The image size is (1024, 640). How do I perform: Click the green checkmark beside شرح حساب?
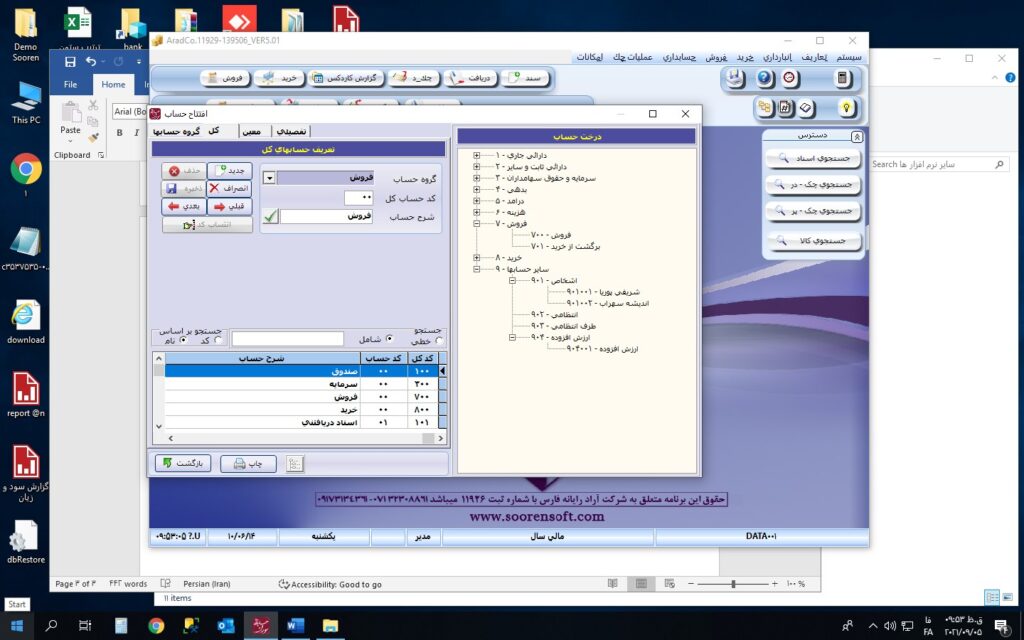point(270,216)
